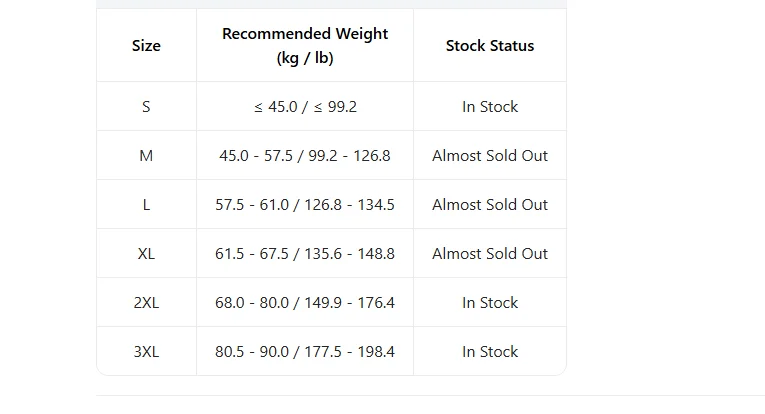Click In Stock status for size S

[x=490, y=106]
